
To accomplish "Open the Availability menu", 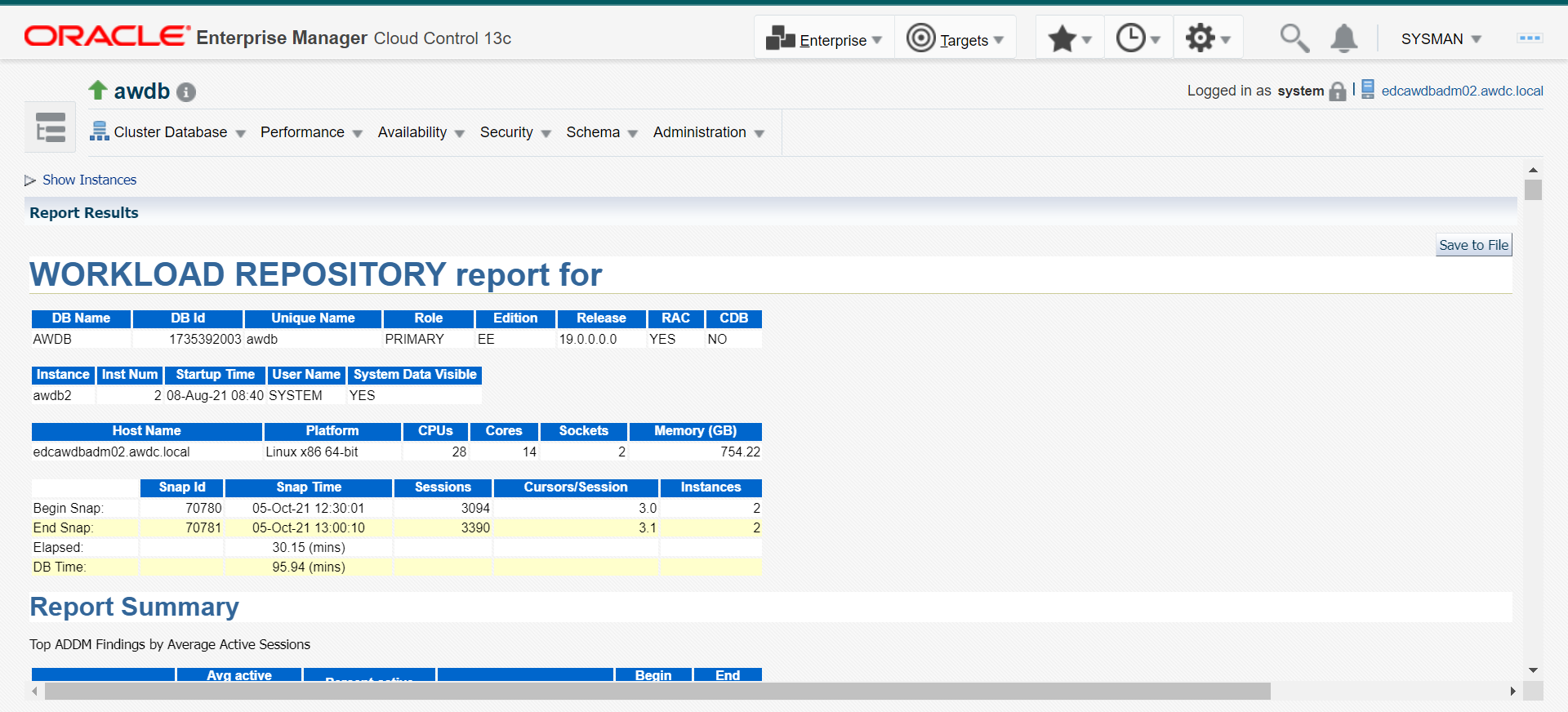I will tap(421, 132).
